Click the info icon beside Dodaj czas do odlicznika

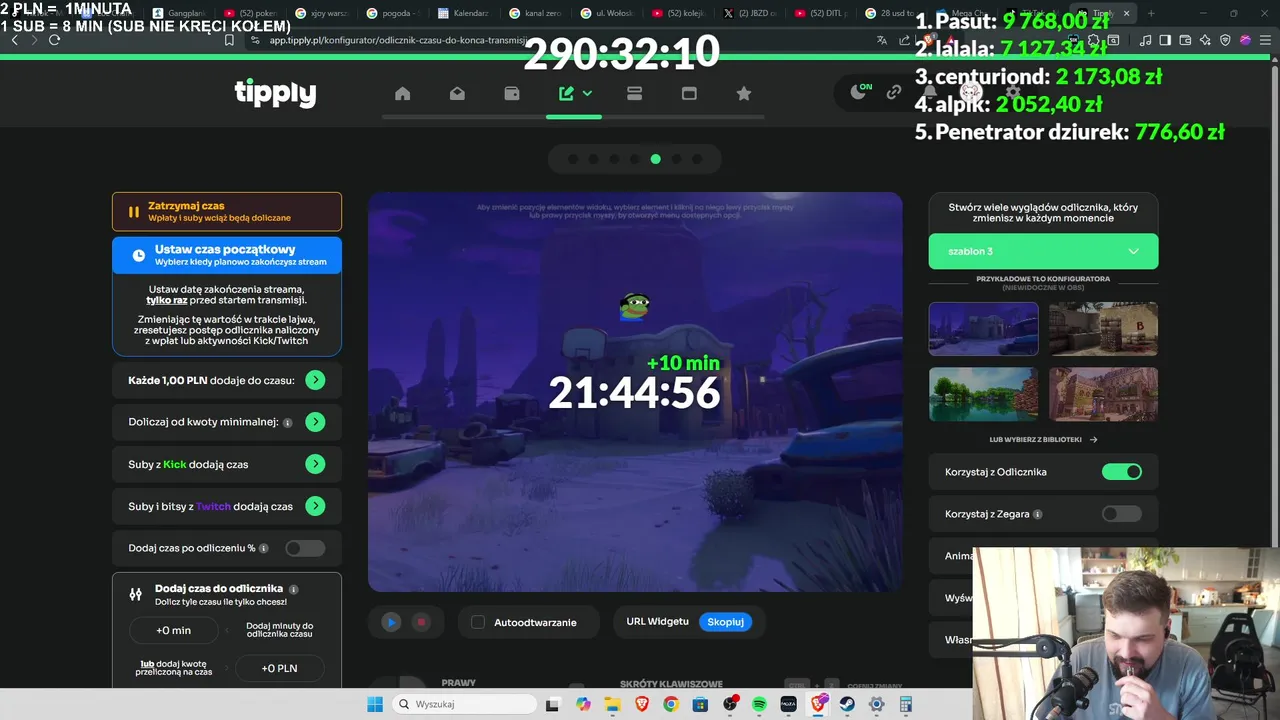pyautogui.click(x=294, y=589)
